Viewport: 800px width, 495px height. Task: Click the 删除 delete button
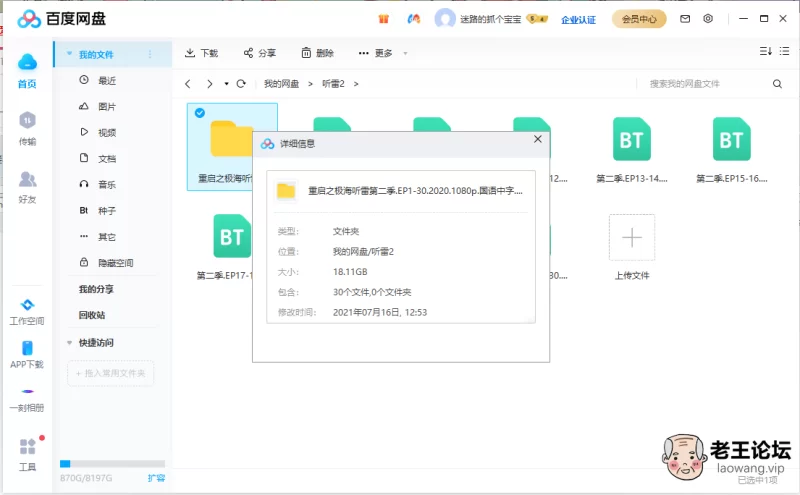coord(317,53)
